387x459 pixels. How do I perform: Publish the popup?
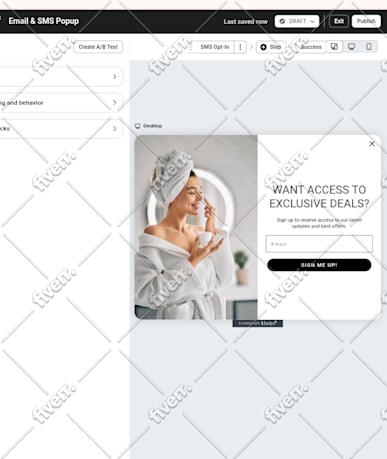tap(366, 21)
